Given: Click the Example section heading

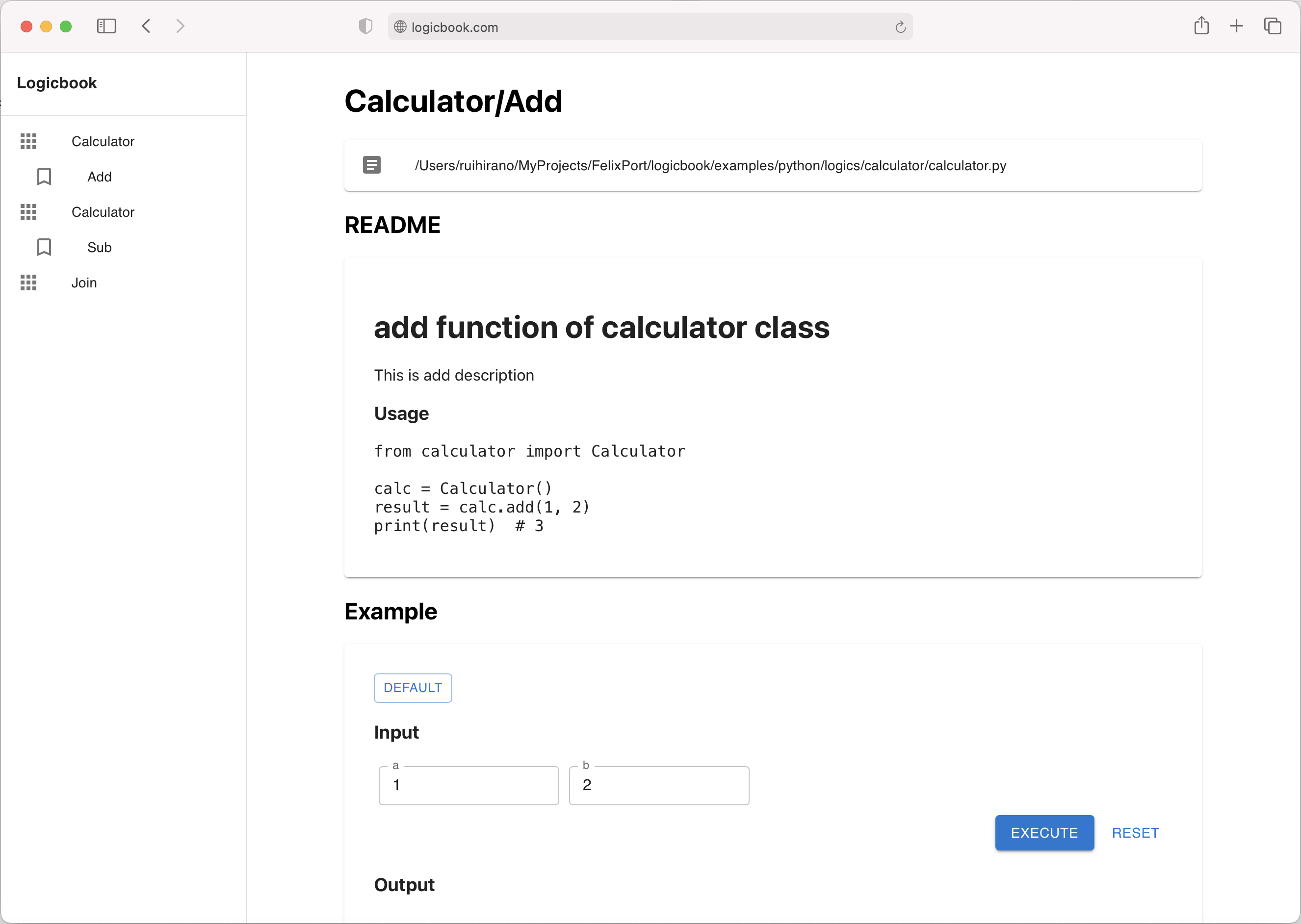Looking at the screenshot, I should 390,612.
